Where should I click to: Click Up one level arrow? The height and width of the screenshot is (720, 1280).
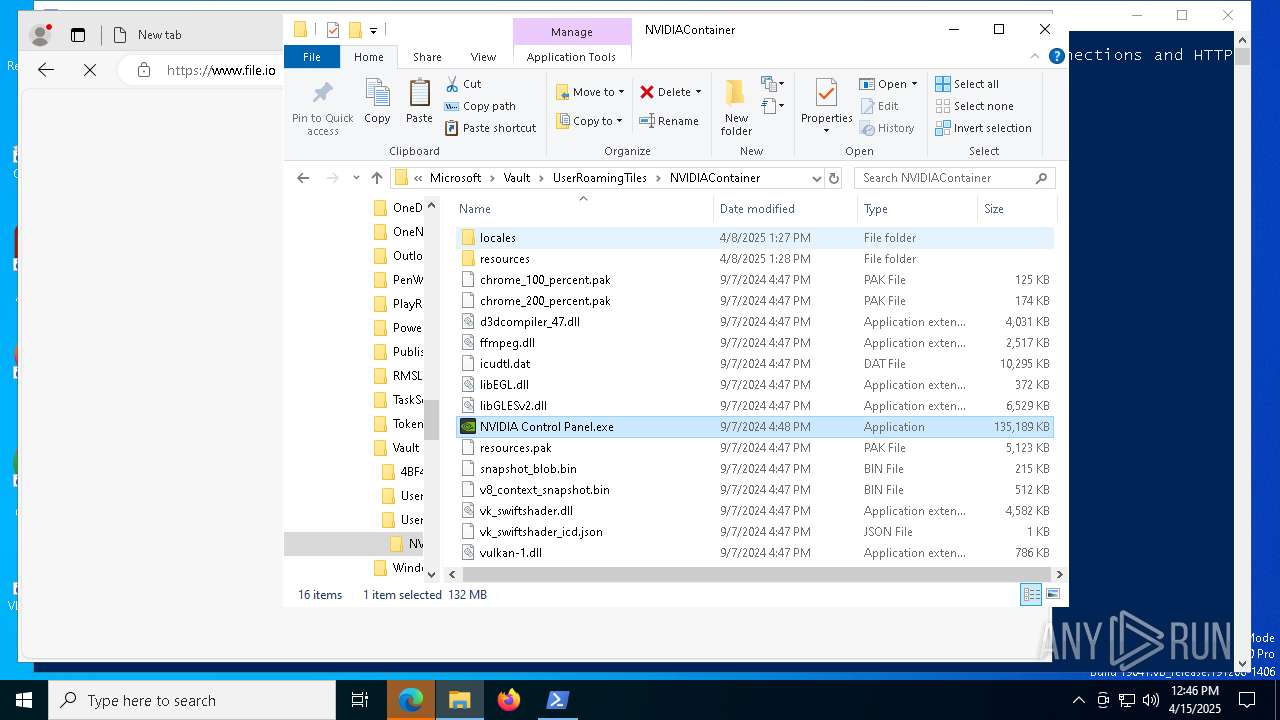pyautogui.click(x=377, y=178)
